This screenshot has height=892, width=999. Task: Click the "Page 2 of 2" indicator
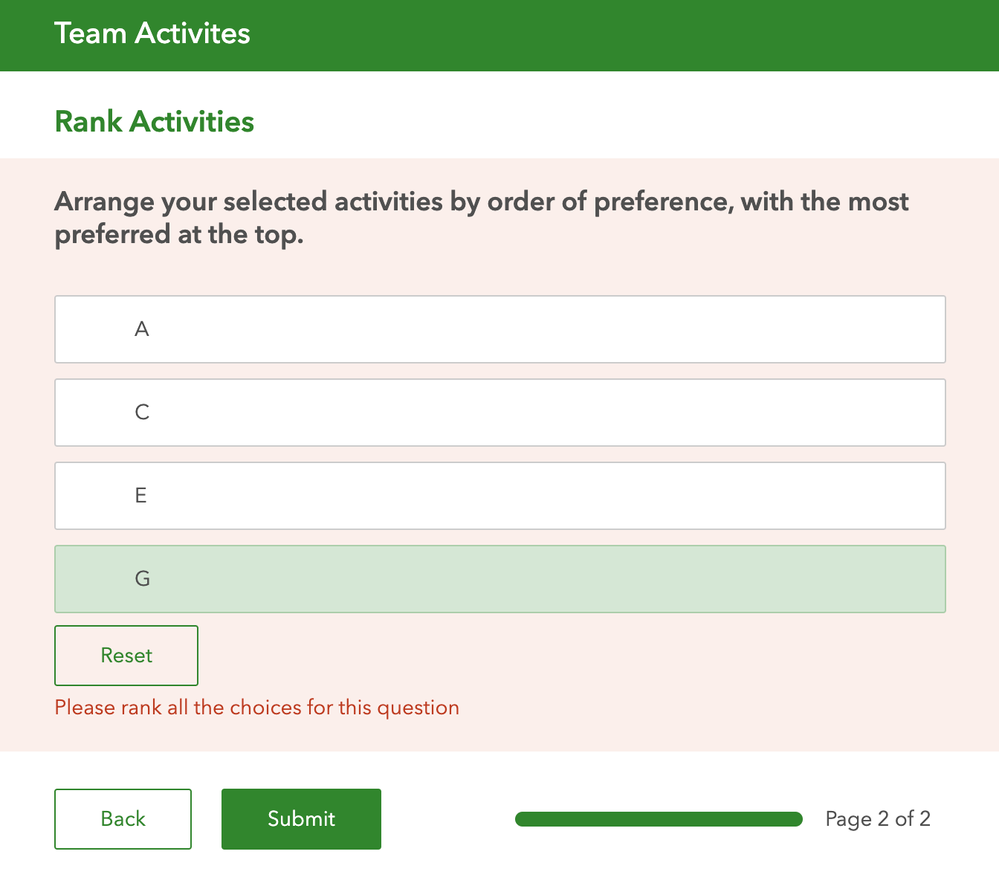coord(878,819)
